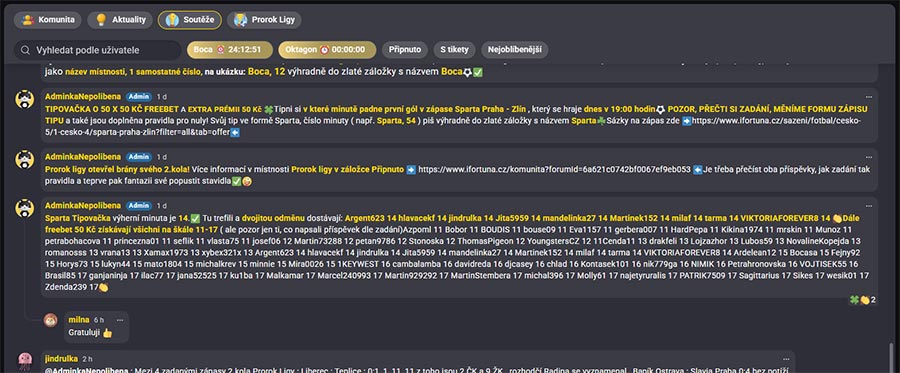The width and height of the screenshot is (900, 373).
Task: Open more options on the Sparta Tipovačka results post
Action: 869,205
